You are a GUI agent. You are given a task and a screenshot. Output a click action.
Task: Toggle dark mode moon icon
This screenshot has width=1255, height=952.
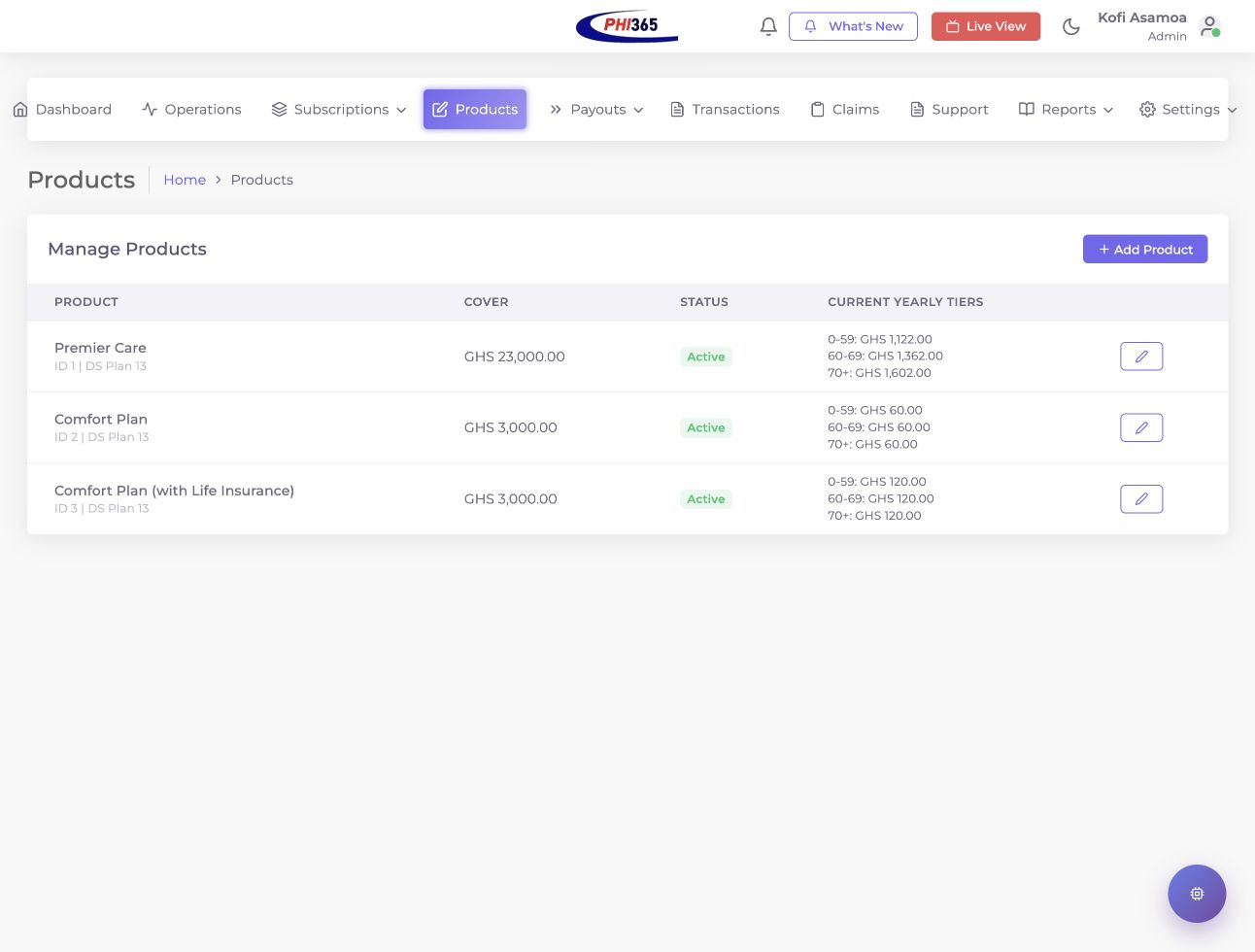point(1071,26)
